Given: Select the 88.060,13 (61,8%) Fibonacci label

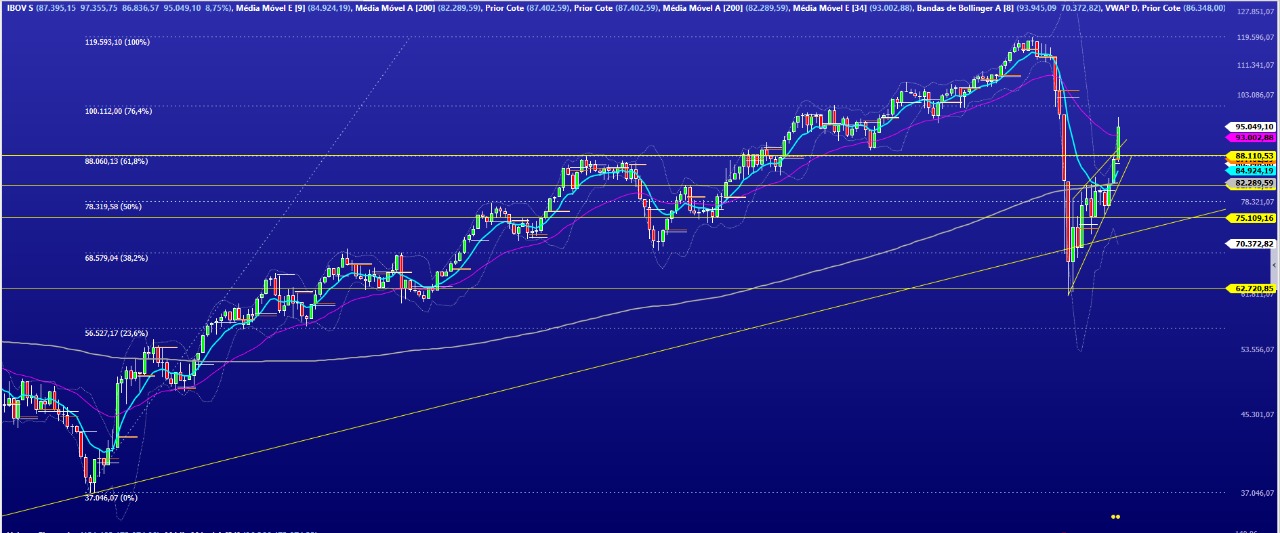Looking at the screenshot, I should (116, 161).
